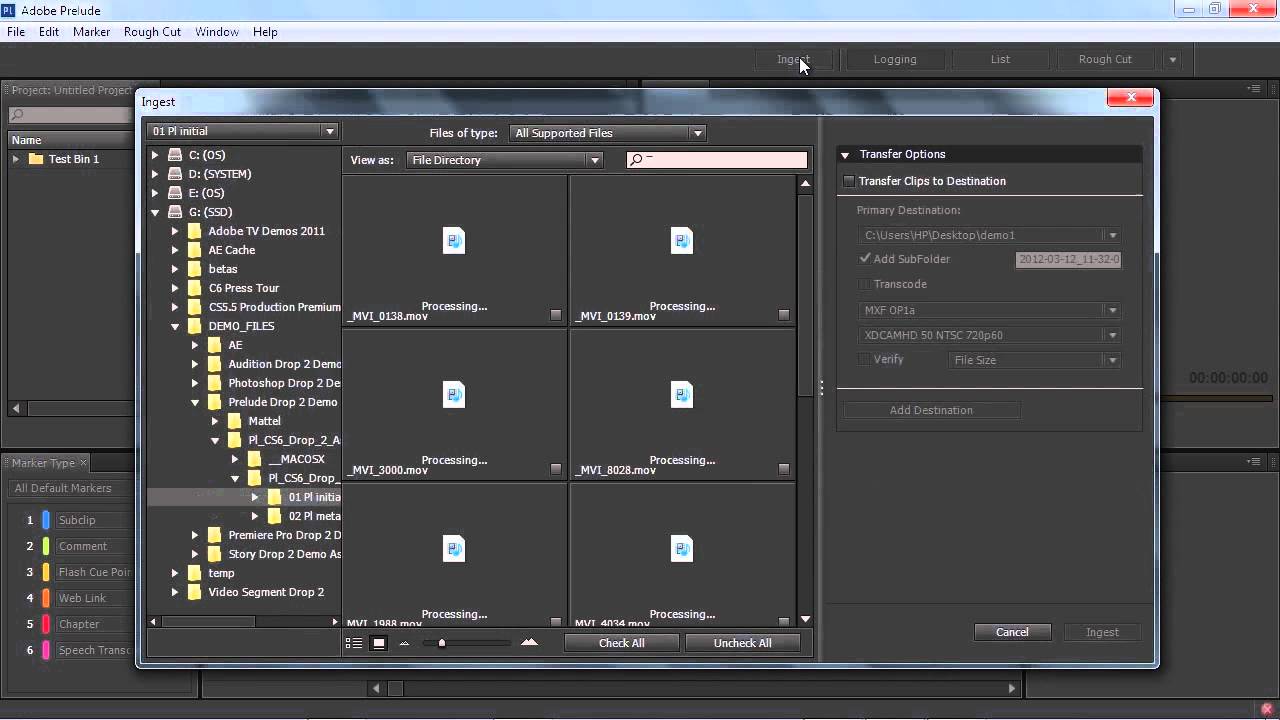Click the Check All button

pos(622,643)
